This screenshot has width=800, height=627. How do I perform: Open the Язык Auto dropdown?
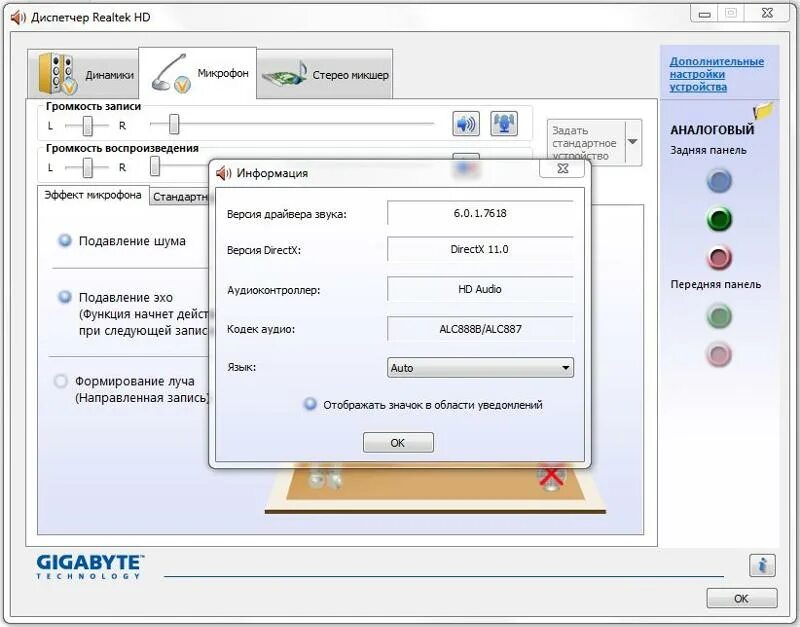point(480,368)
